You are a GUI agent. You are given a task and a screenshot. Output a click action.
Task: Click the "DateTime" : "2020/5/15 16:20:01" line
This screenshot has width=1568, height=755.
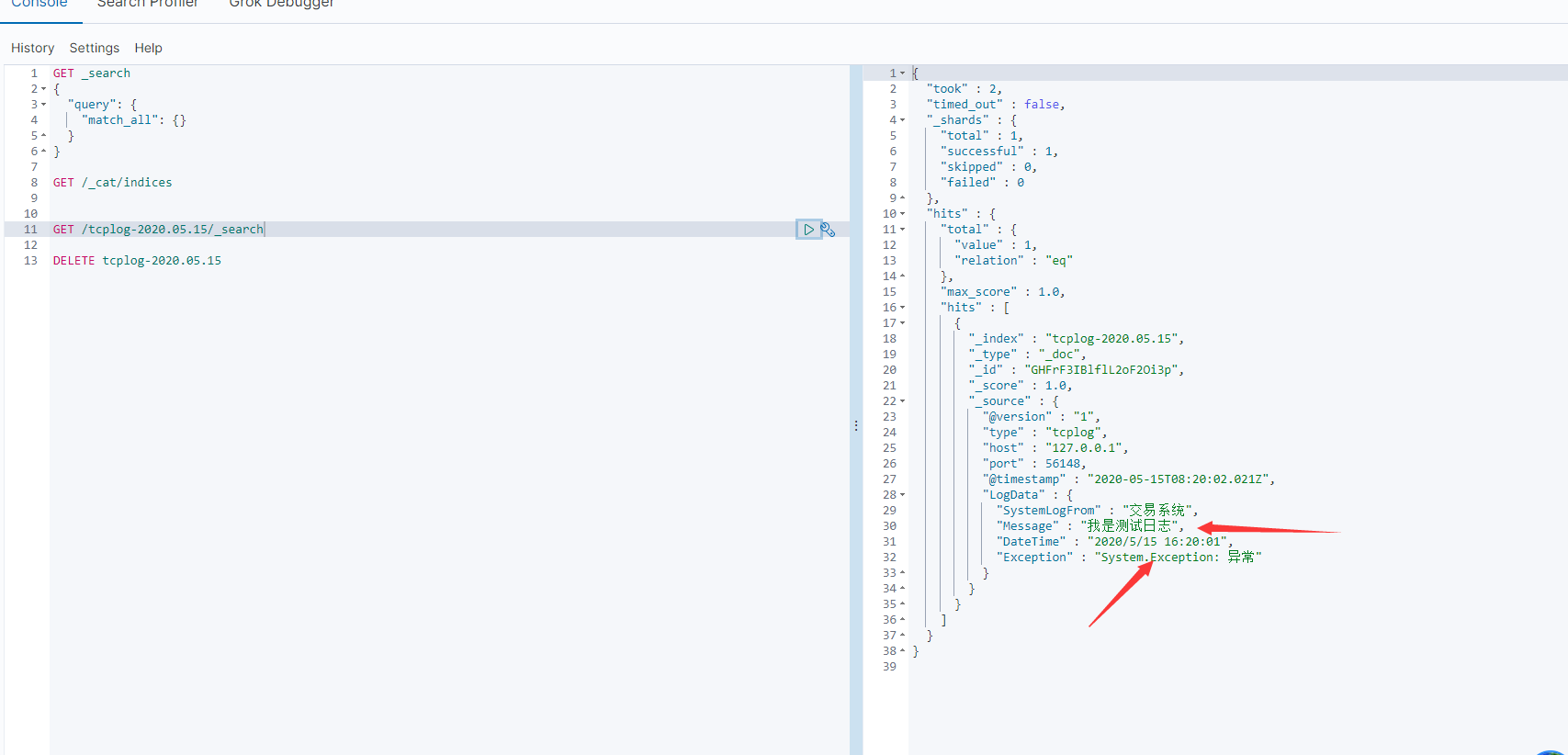pyautogui.click(x=1114, y=542)
